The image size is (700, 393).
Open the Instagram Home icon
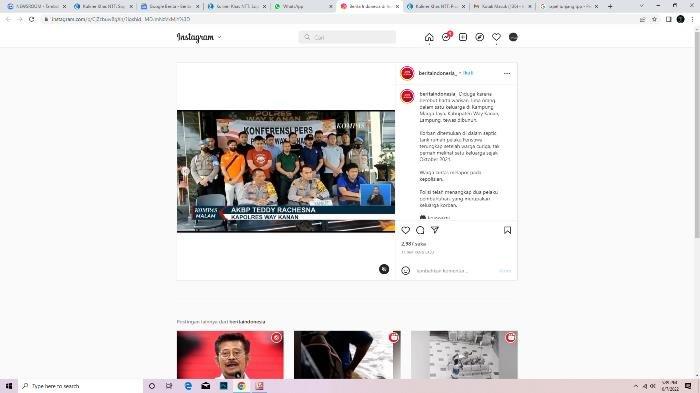(429, 37)
